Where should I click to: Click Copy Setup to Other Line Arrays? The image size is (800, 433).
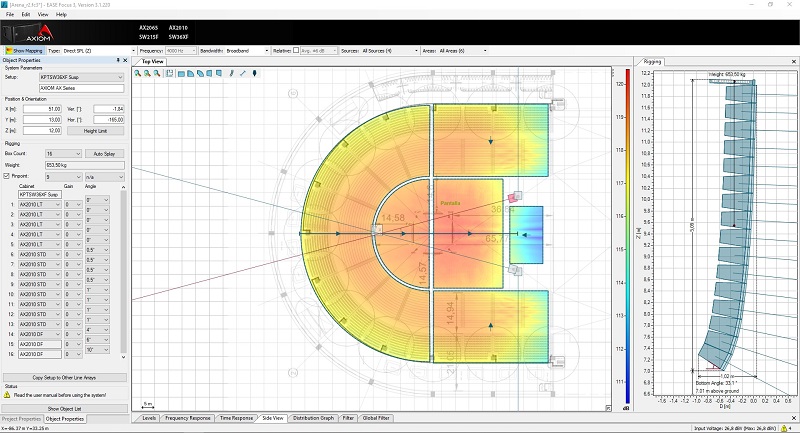point(64,377)
